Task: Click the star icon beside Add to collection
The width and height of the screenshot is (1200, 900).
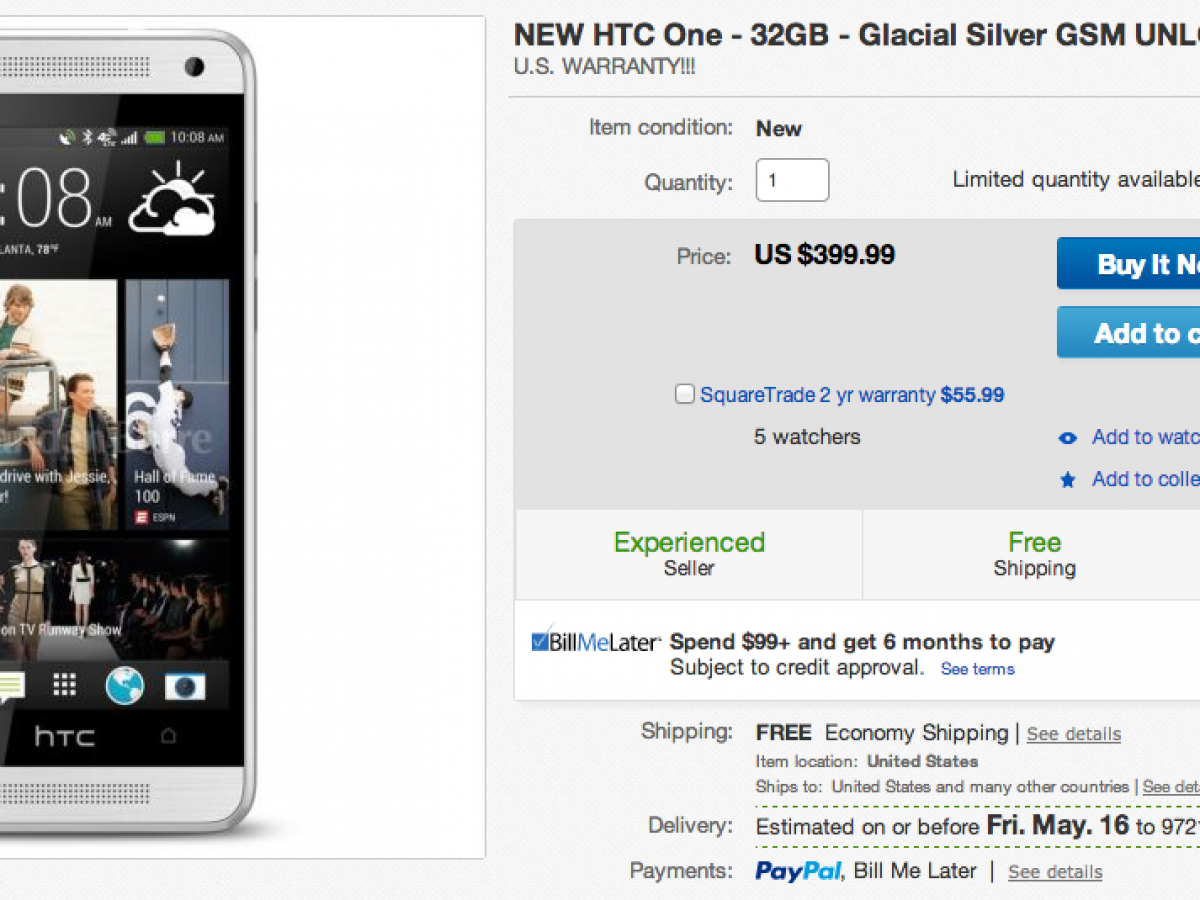Action: point(1068,480)
